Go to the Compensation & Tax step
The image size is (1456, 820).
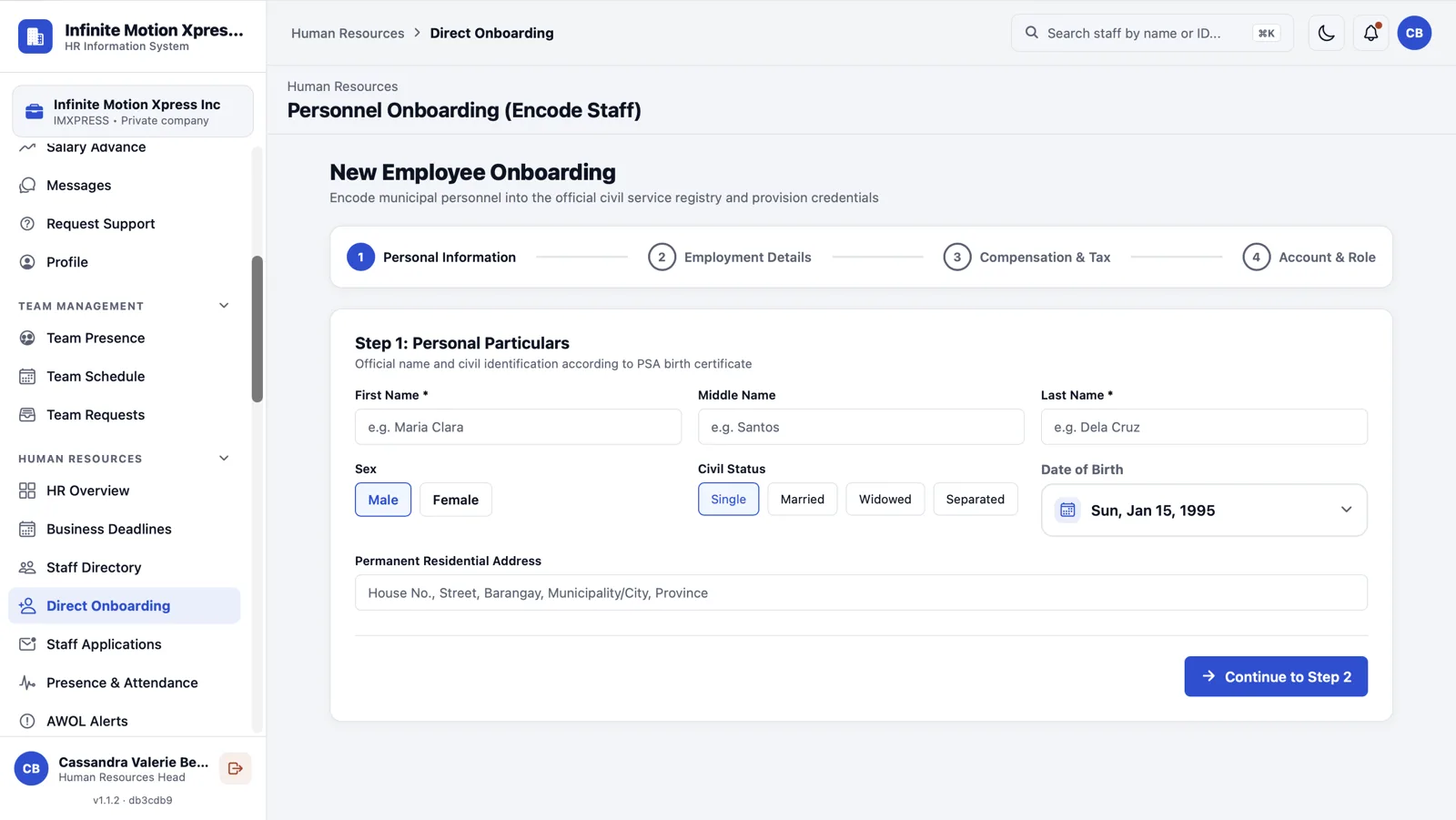coord(1026,258)
